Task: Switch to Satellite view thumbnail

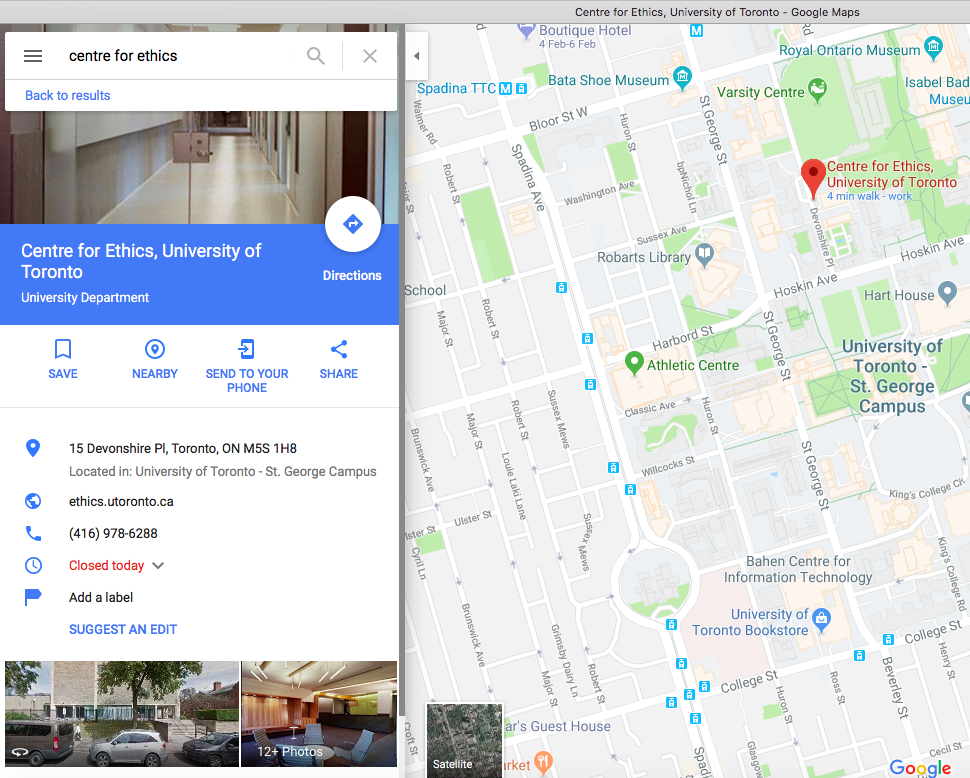Action: point(465,740)
